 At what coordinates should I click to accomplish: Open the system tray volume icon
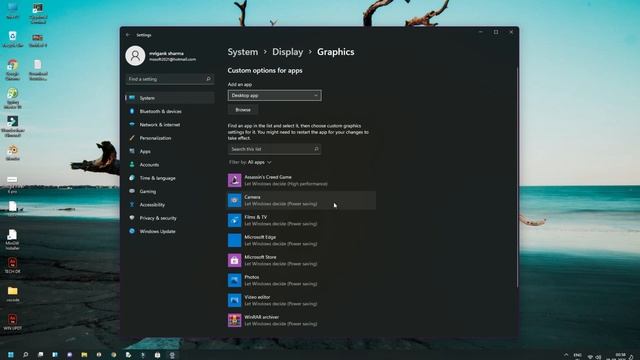(x=598, y=356)
